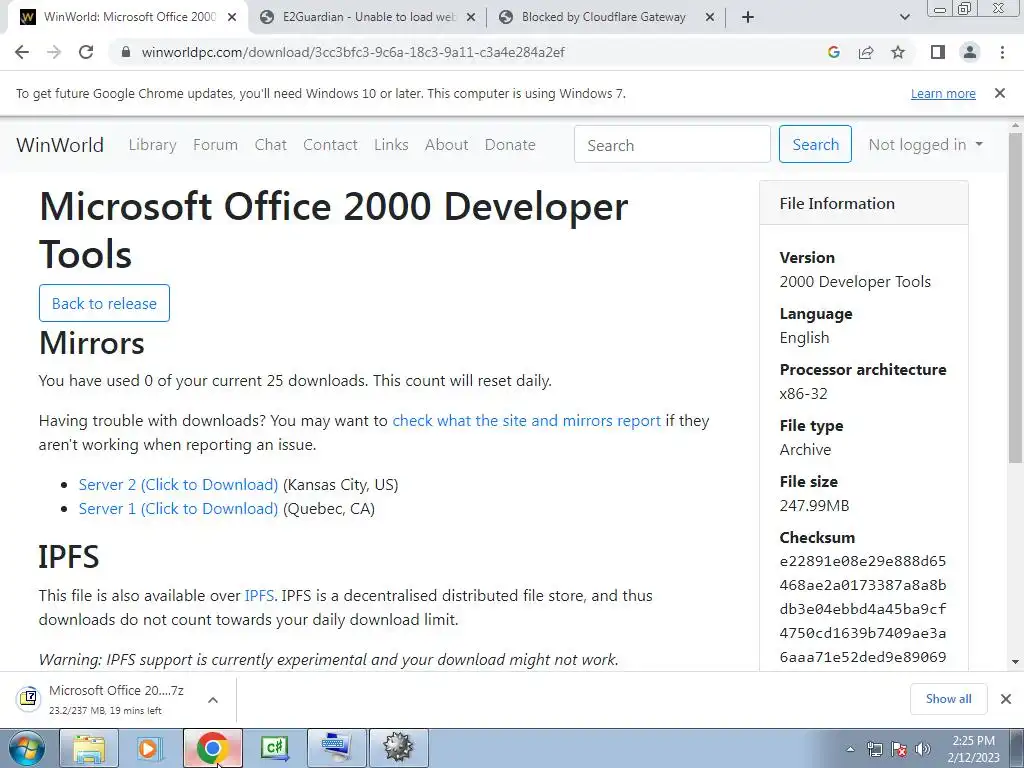The image size is (1024, 768).
Task: Show hidden tray icons arrow
Action: (850, 749)
